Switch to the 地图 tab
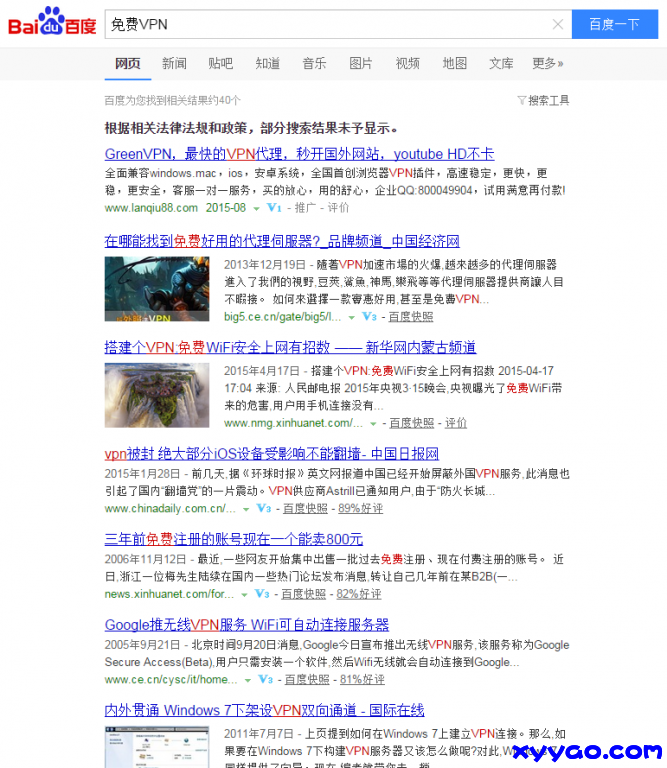This screenshot has width=667, height=768. point(454,63)
